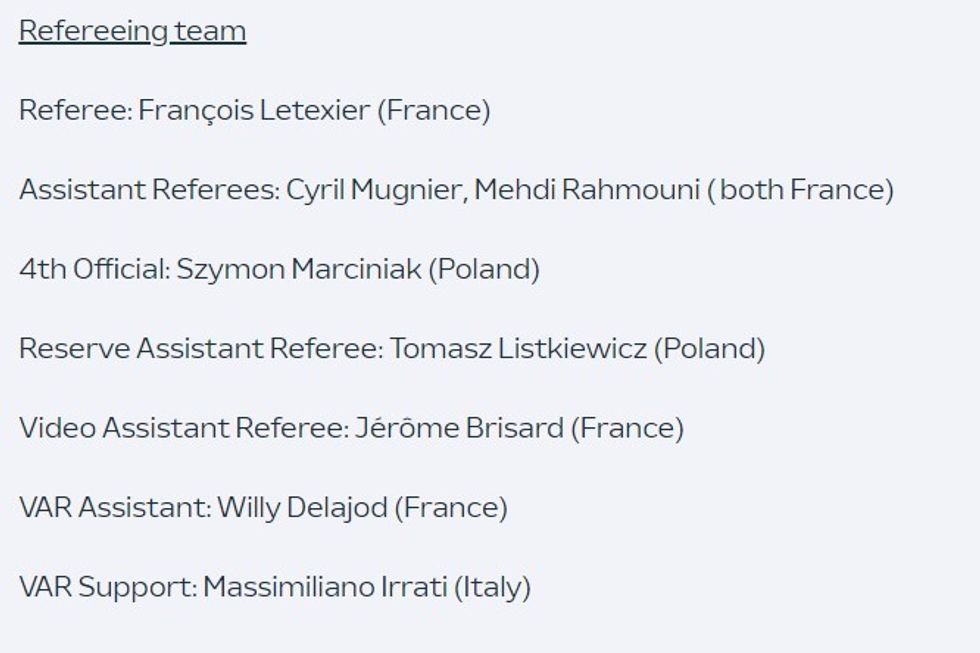Click on Mehdi Rahmouni's name

click(586, 190)
